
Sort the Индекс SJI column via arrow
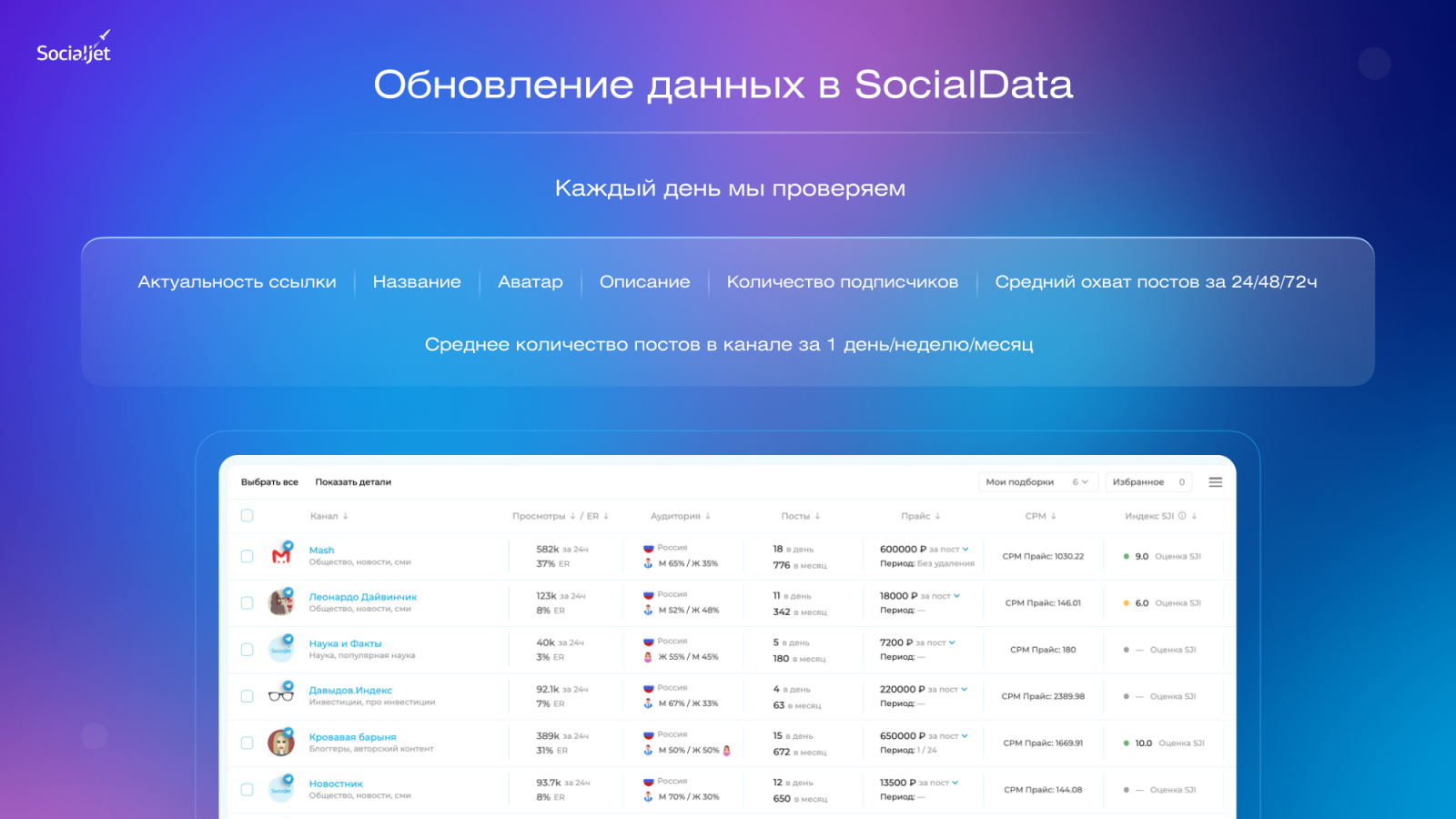click(x=1194, y=516)
